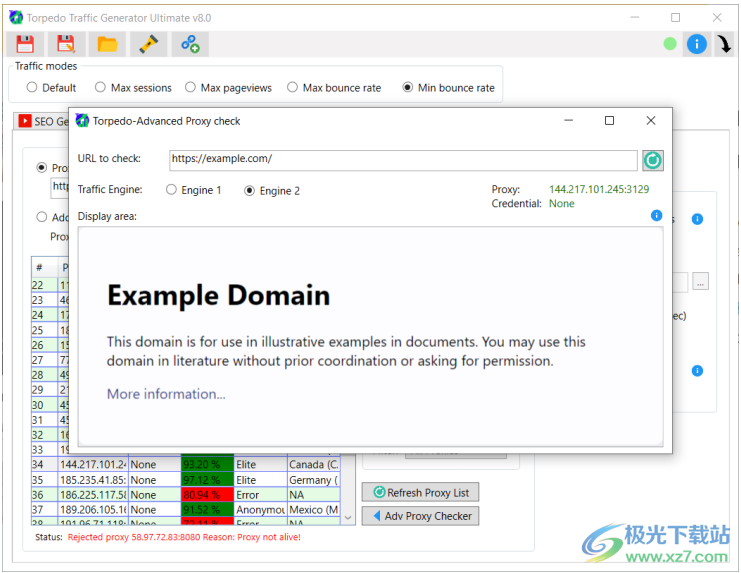Click the green reload button beside the URL field
Image resolution: width=741 pixels, height=573 pixels.
pos(653,160)
